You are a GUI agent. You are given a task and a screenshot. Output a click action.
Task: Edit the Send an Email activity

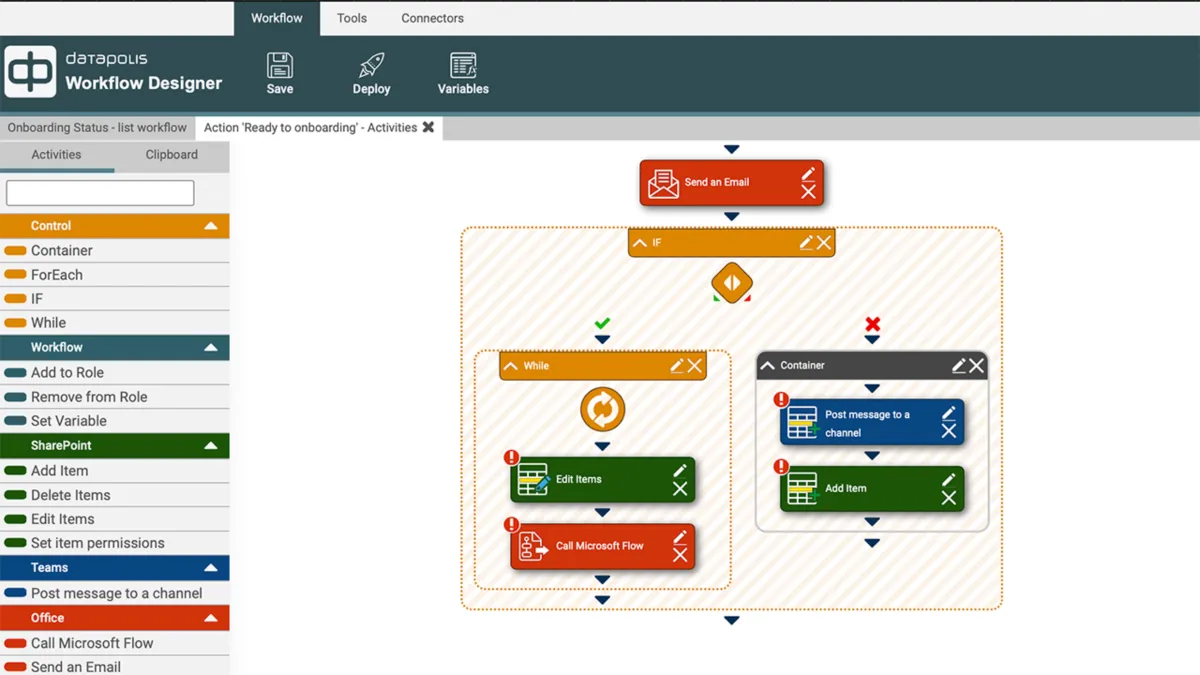[x=808, y=174]
